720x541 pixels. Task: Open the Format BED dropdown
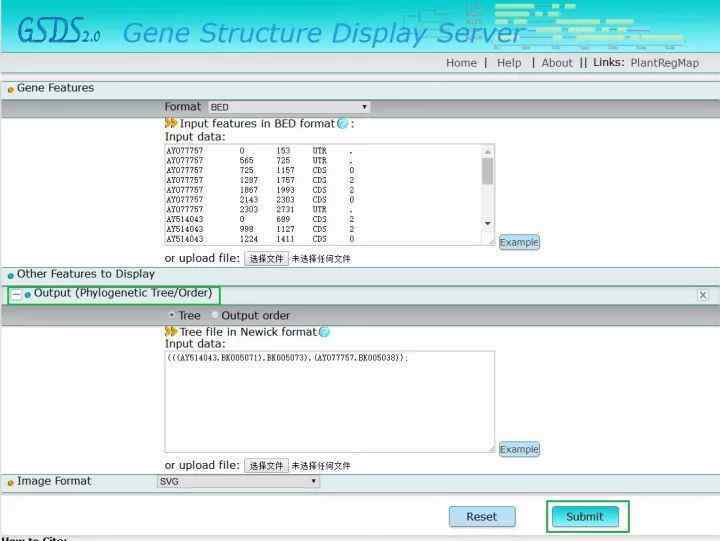pyautogui.click(x=288, y=107)
